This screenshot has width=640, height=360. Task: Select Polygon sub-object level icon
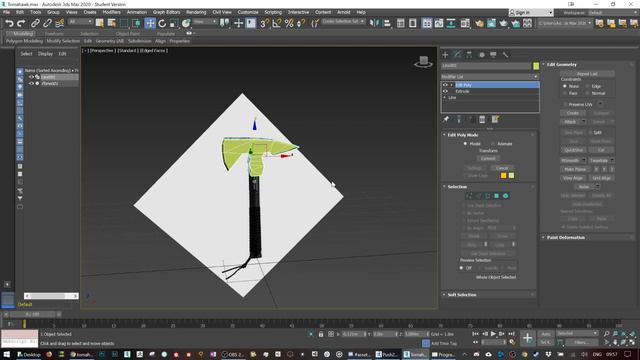(x=497, y=196)
